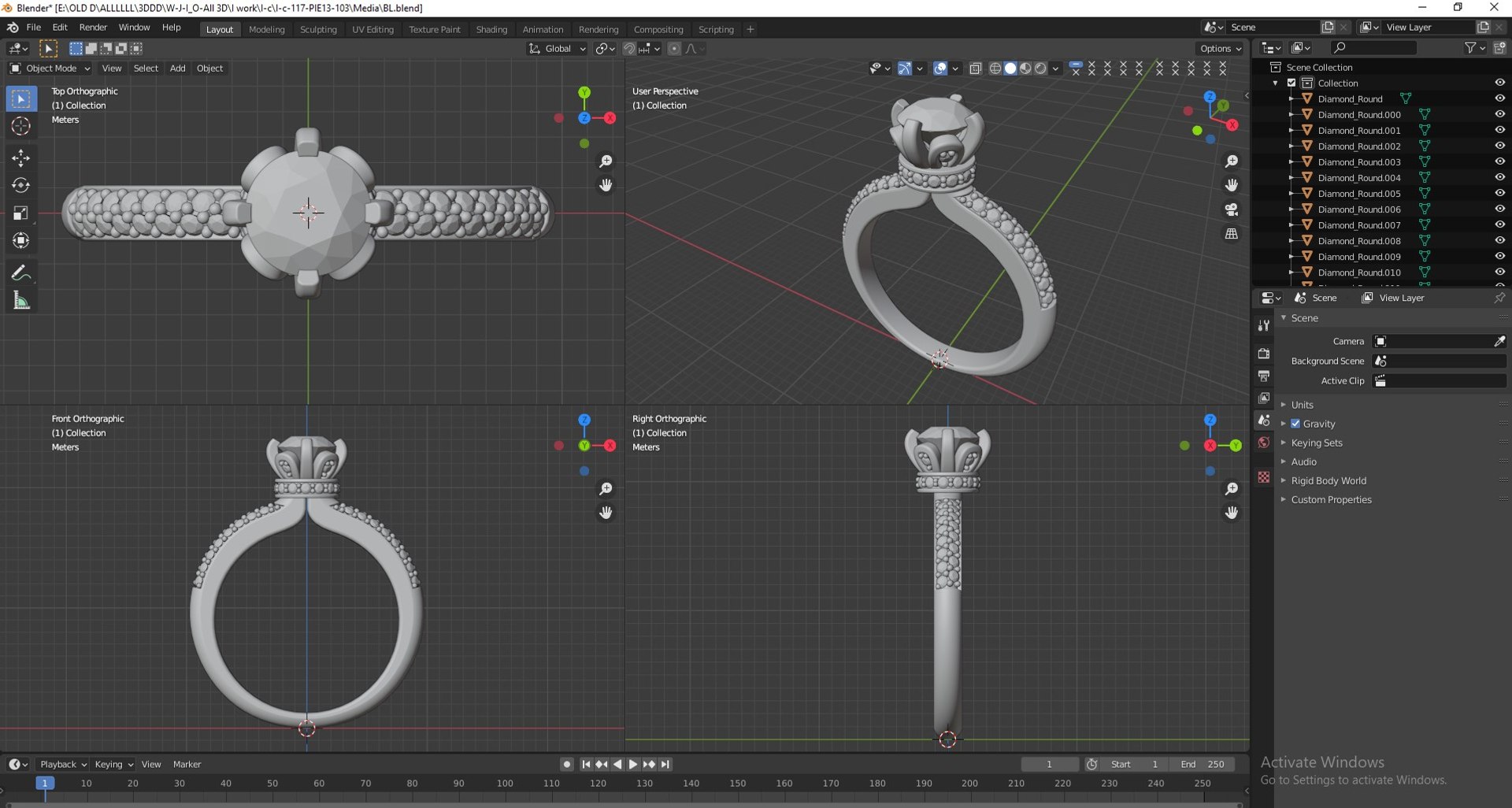The width and height of the screenshot is (1512, 808).
Task: Expand the Units panel
Action: (1302, 405)
